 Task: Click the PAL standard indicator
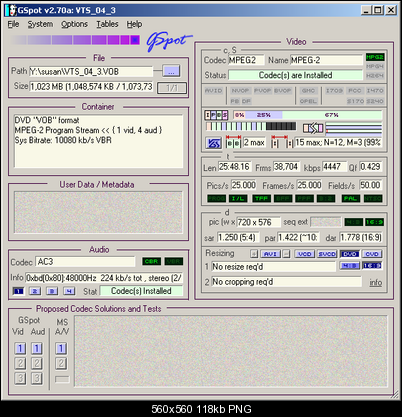coord(351,199)
